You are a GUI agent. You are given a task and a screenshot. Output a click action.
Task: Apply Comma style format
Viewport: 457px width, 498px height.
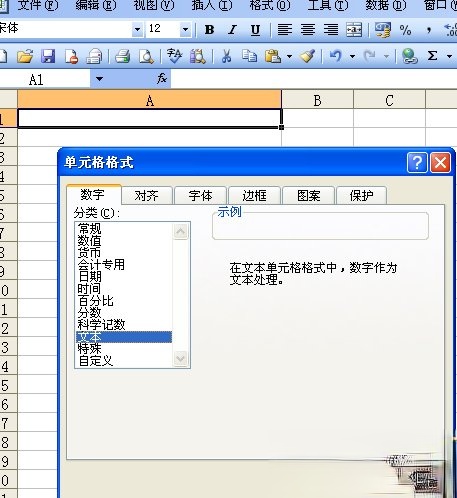pyautogui.click(x=429, y=30)
